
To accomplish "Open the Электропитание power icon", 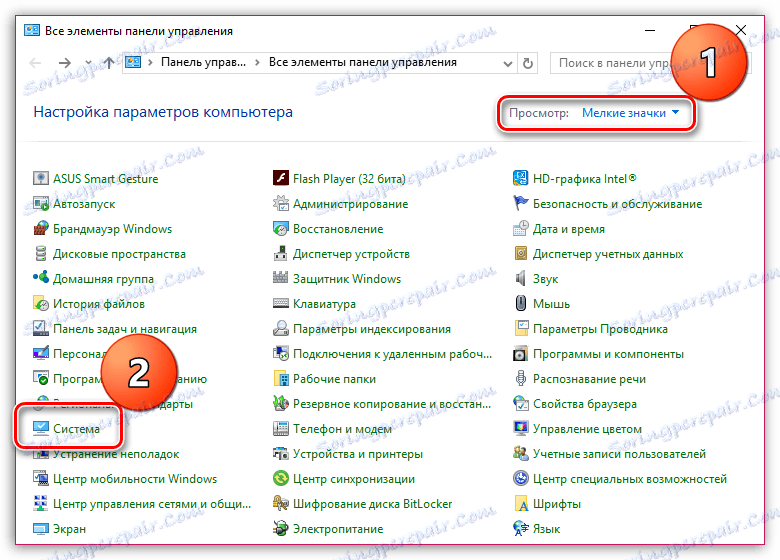I will tap(281, 529).
